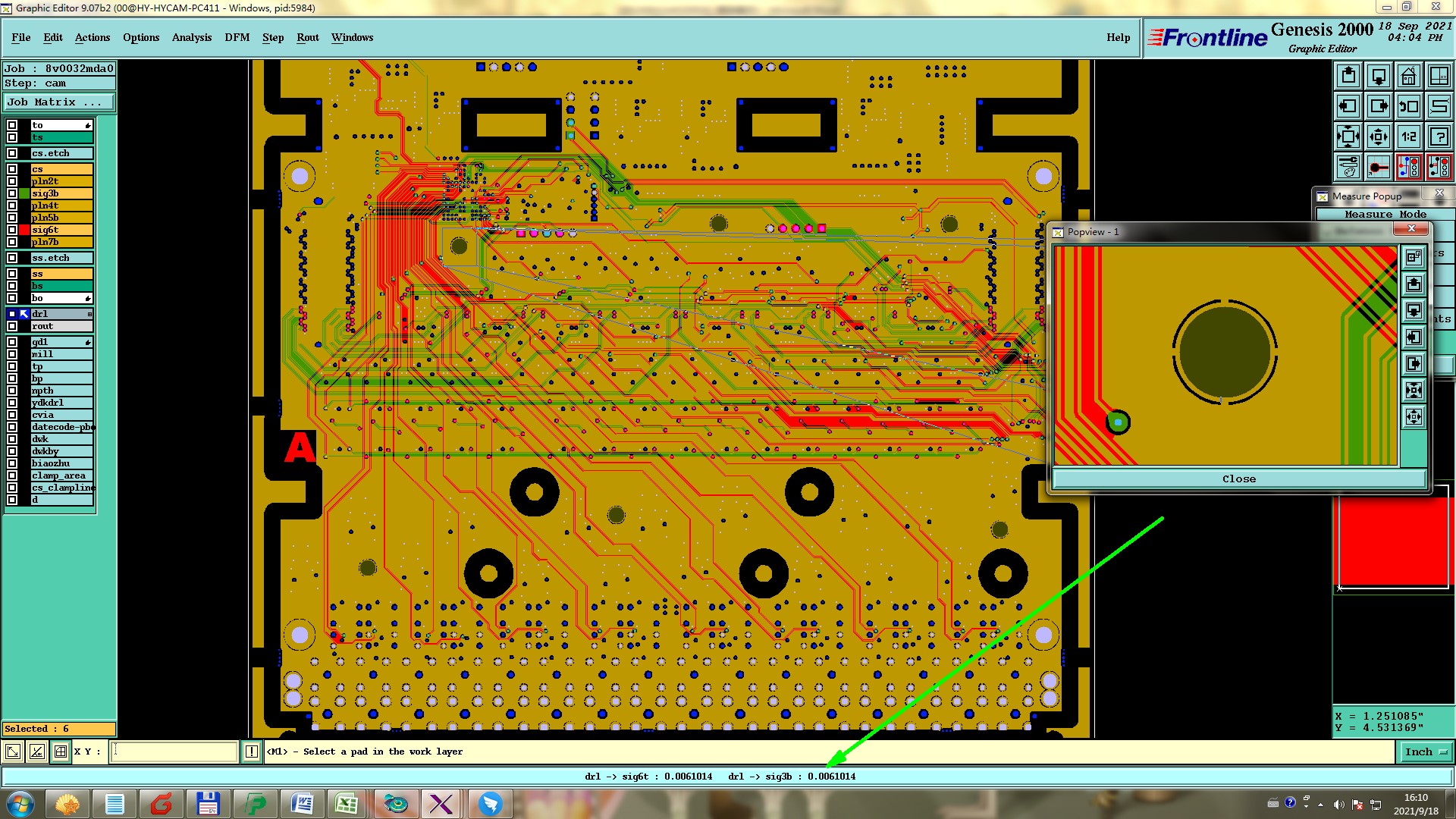Screen dimensions: 1456x819
Task: Toggle the checkbox for layer sig3b
Action: 12,193
